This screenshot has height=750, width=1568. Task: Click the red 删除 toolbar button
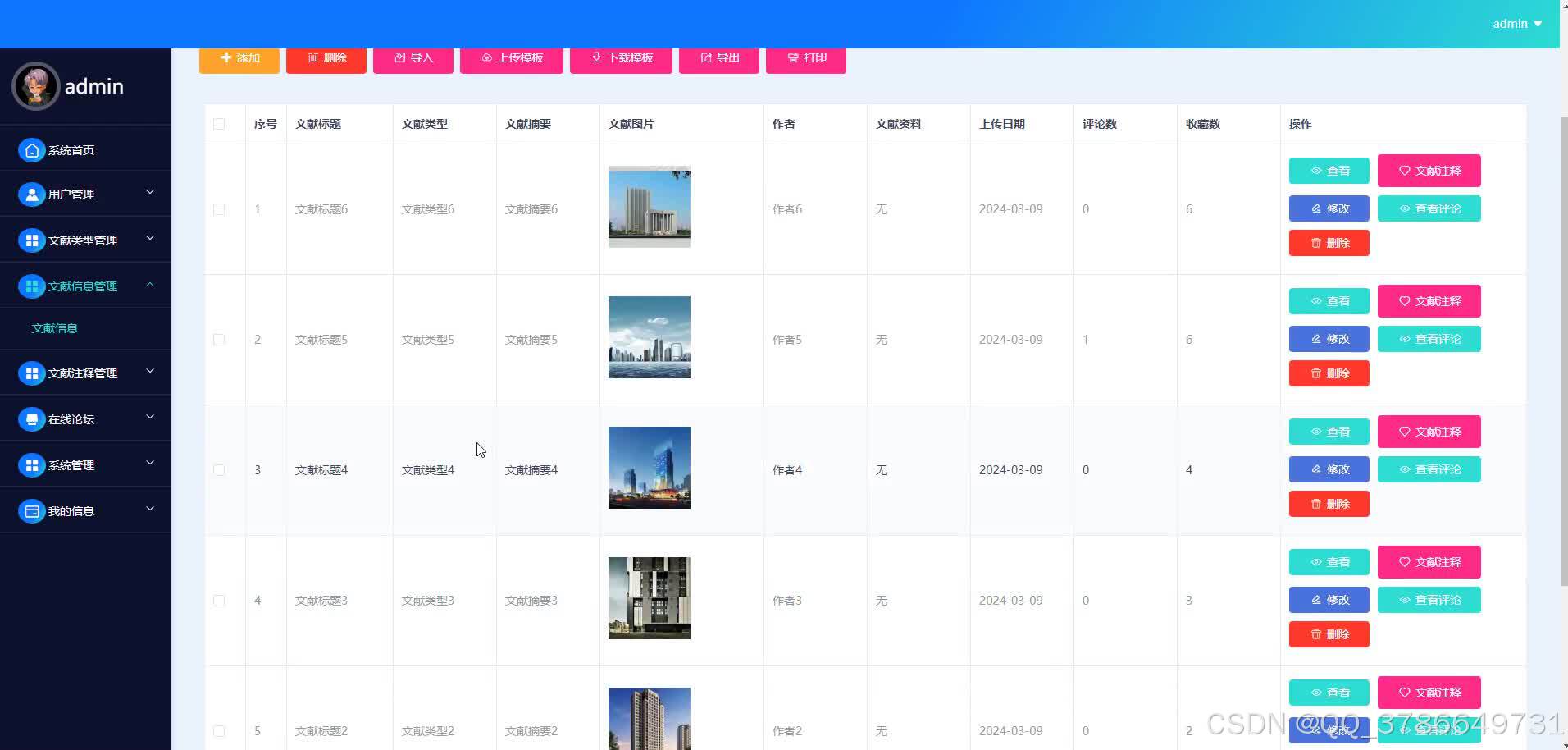click(326, 59)
